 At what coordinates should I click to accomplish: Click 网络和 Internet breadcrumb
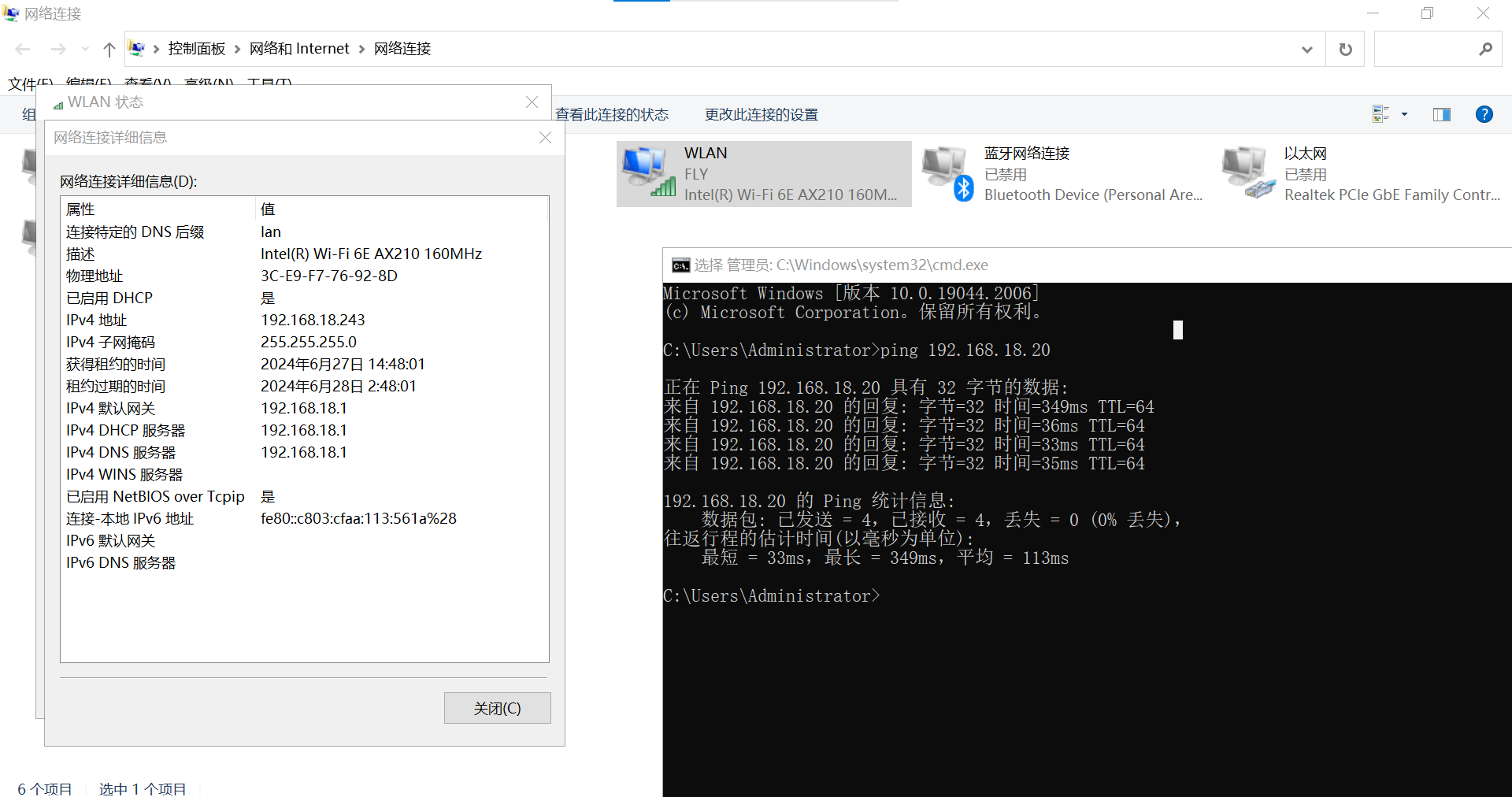(299, 49)
